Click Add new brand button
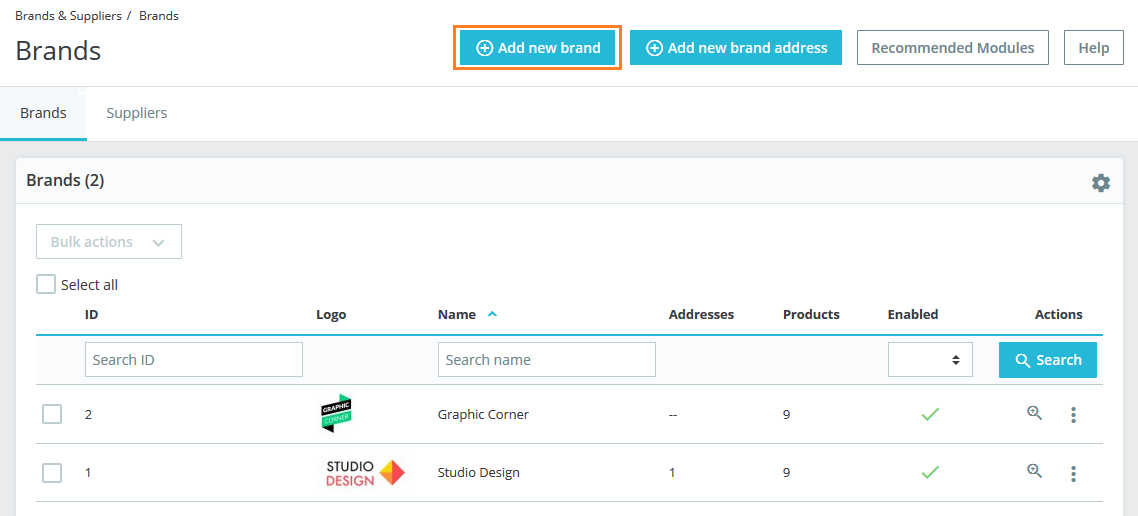This screenshot has height=516, width=1138. [x=538, y=48]
